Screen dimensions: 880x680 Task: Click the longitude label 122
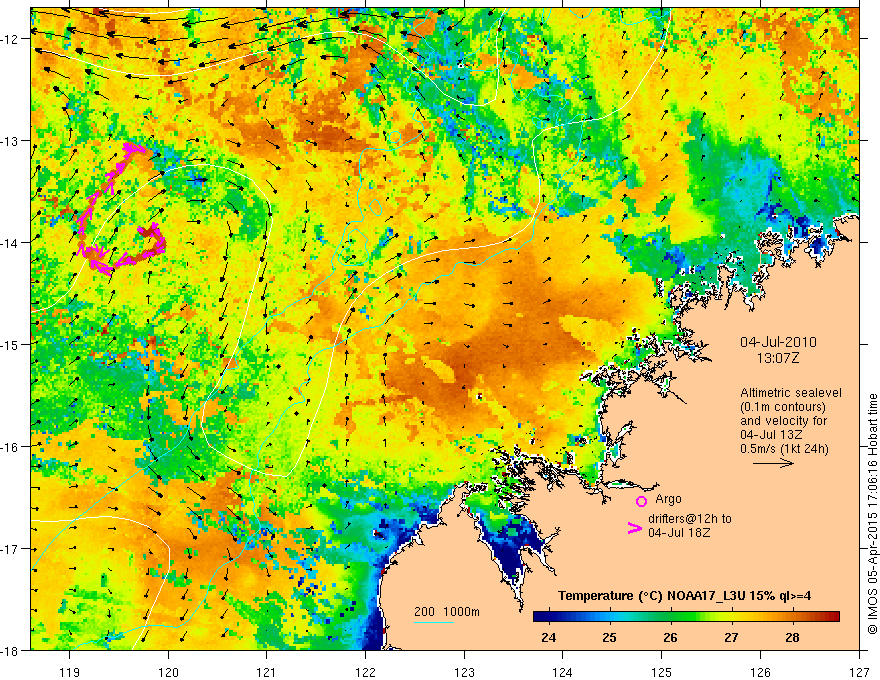[x=365, y=672]
